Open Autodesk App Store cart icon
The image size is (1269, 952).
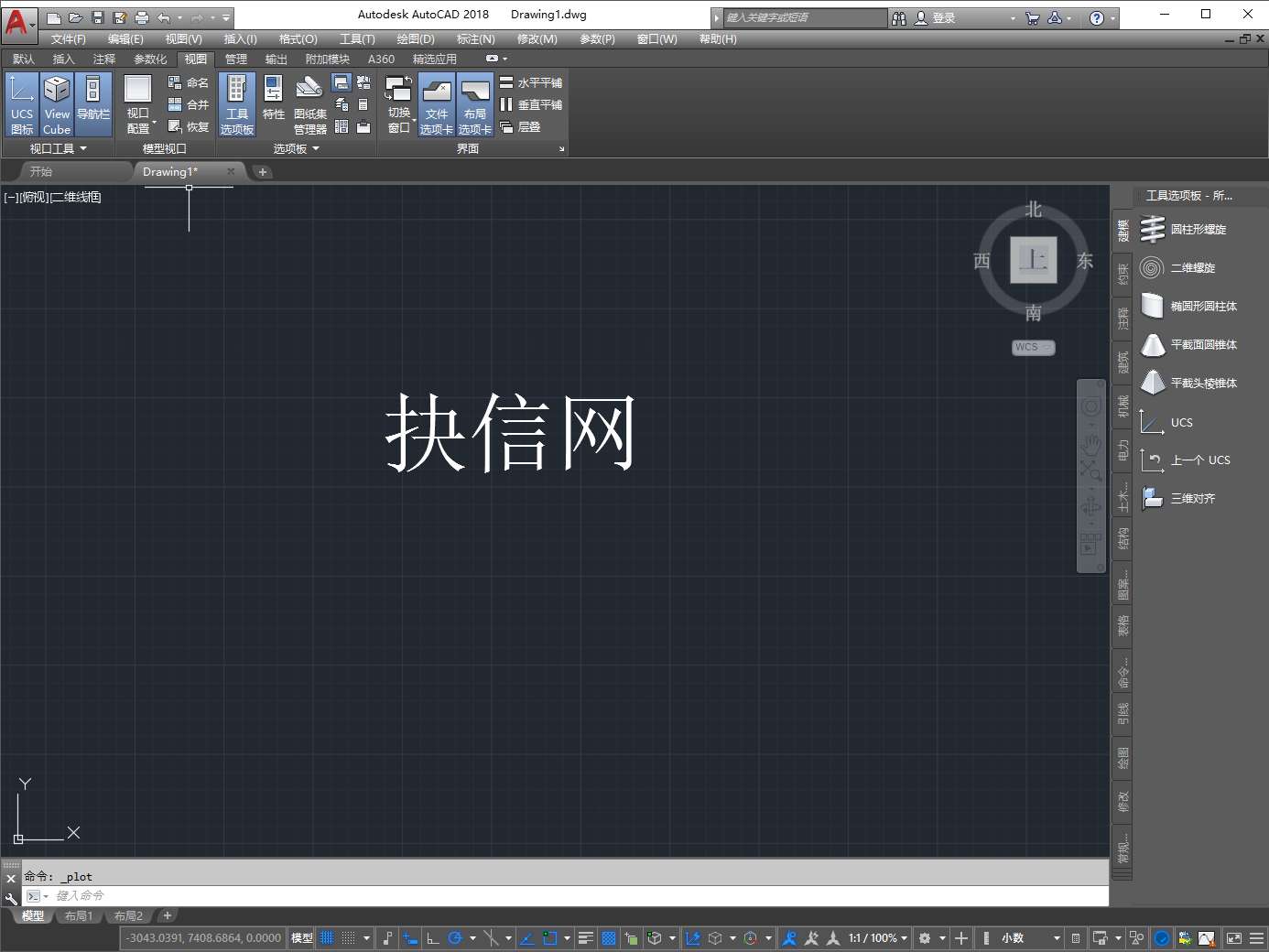1033,17
